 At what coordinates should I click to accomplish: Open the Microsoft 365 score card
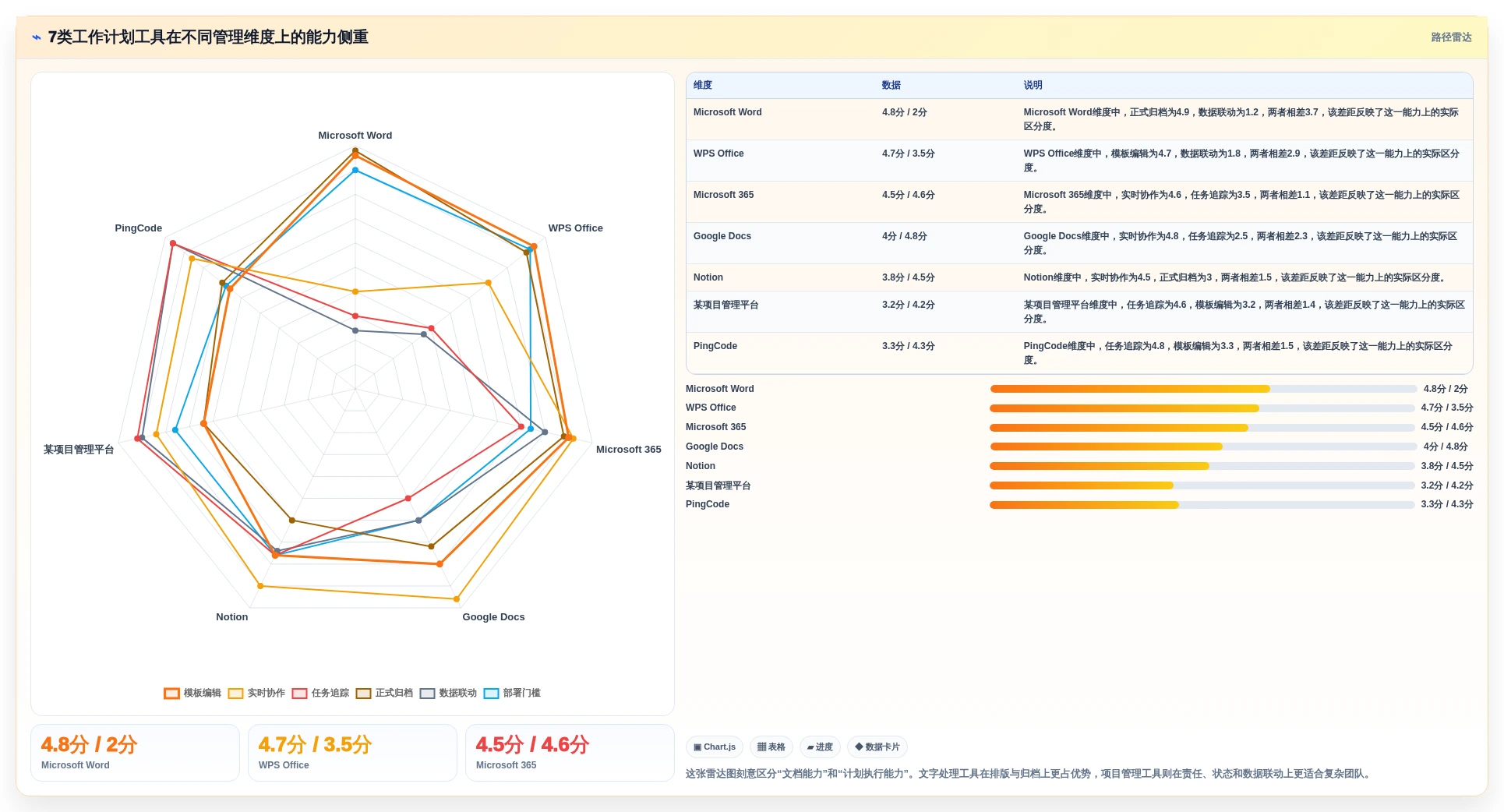(x=570, y=753)
